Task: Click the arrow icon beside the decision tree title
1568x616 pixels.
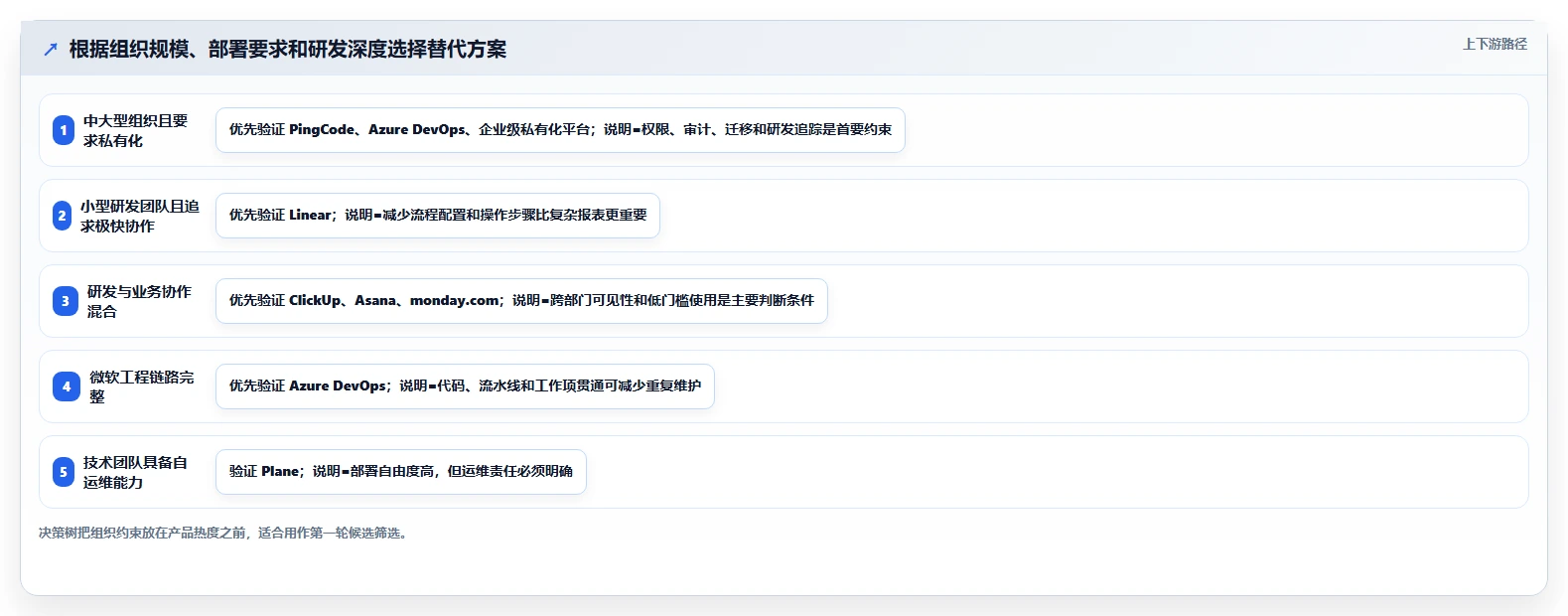Action: [51, 49]
